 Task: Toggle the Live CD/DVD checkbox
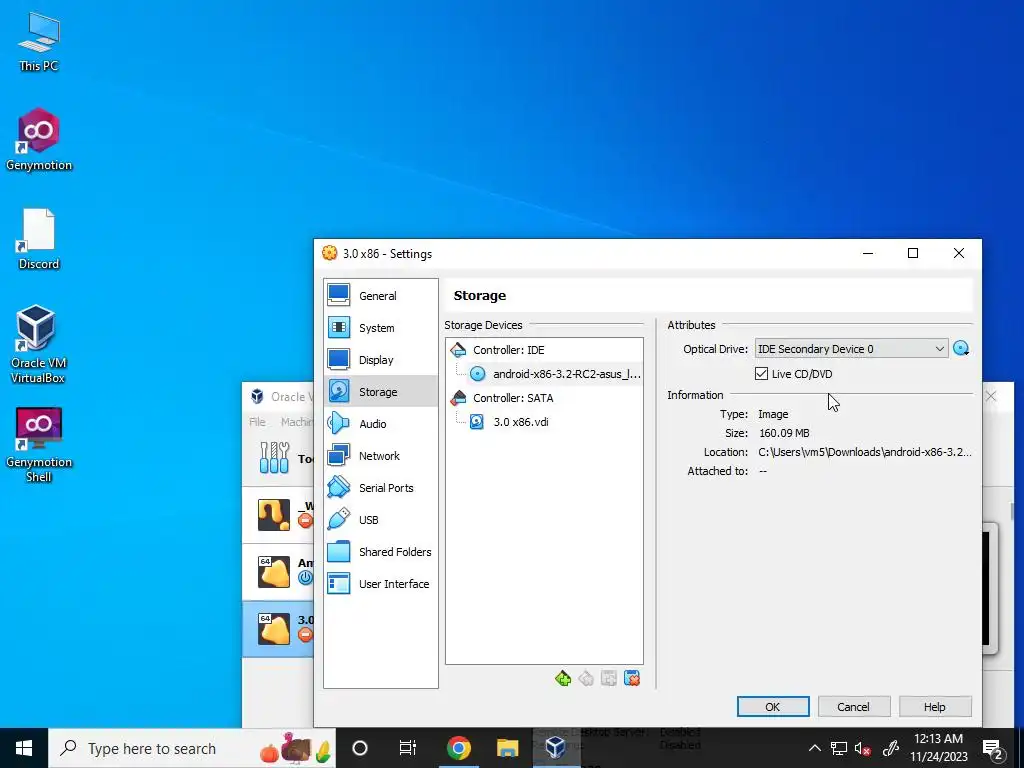click(761, 374)
